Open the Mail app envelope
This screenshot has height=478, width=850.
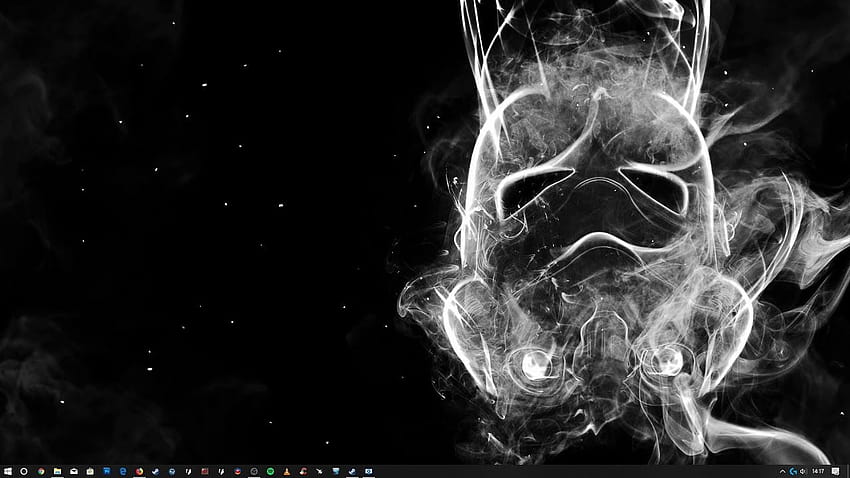click(x=74, y=471)
